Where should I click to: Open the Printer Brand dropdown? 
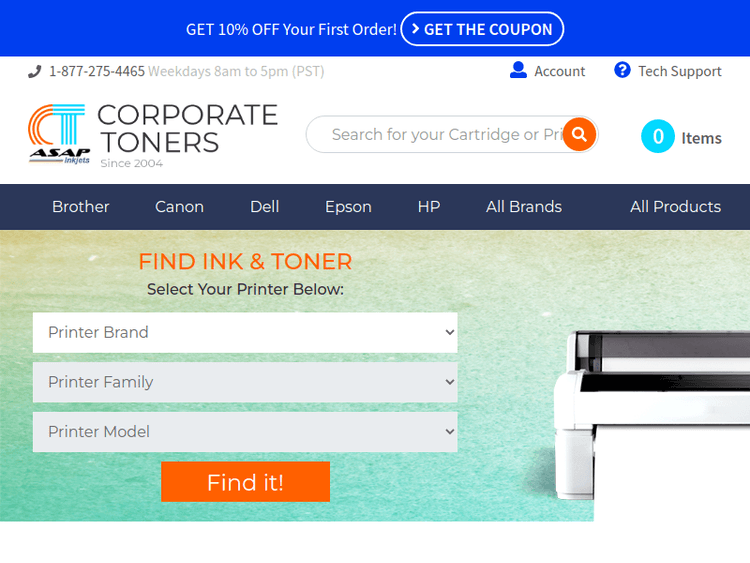pos(245,332)
